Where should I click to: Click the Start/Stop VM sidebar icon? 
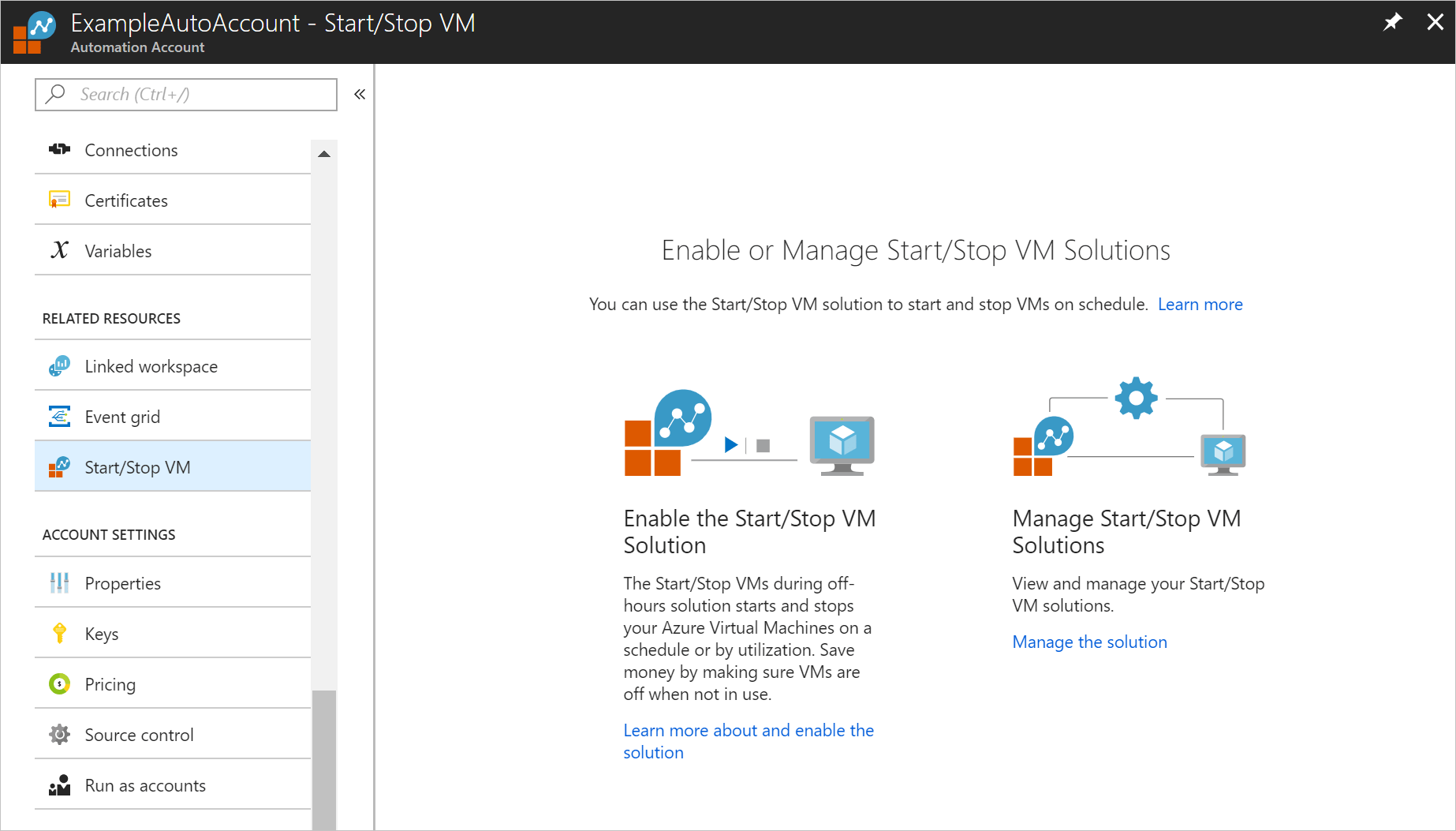[59, 467]
